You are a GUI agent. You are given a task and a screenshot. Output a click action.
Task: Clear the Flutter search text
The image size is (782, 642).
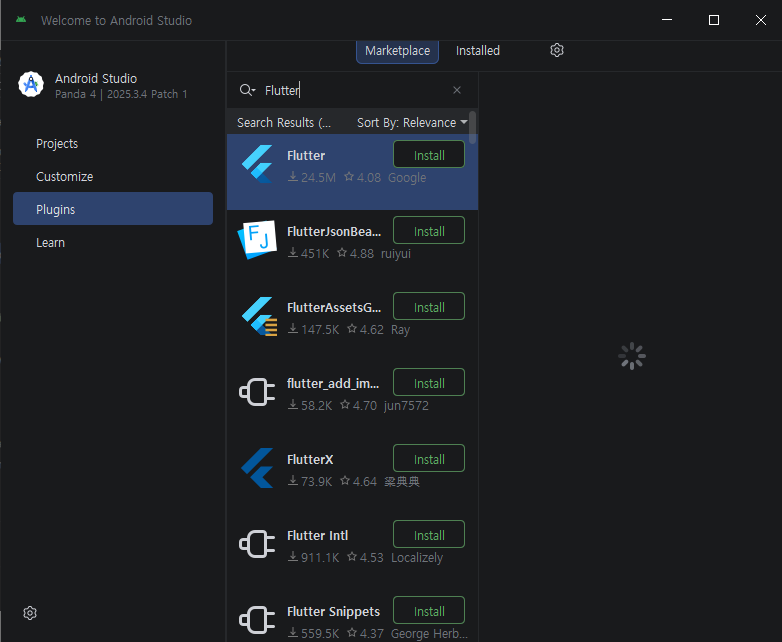pyautogui.click(x=457, y=90)
